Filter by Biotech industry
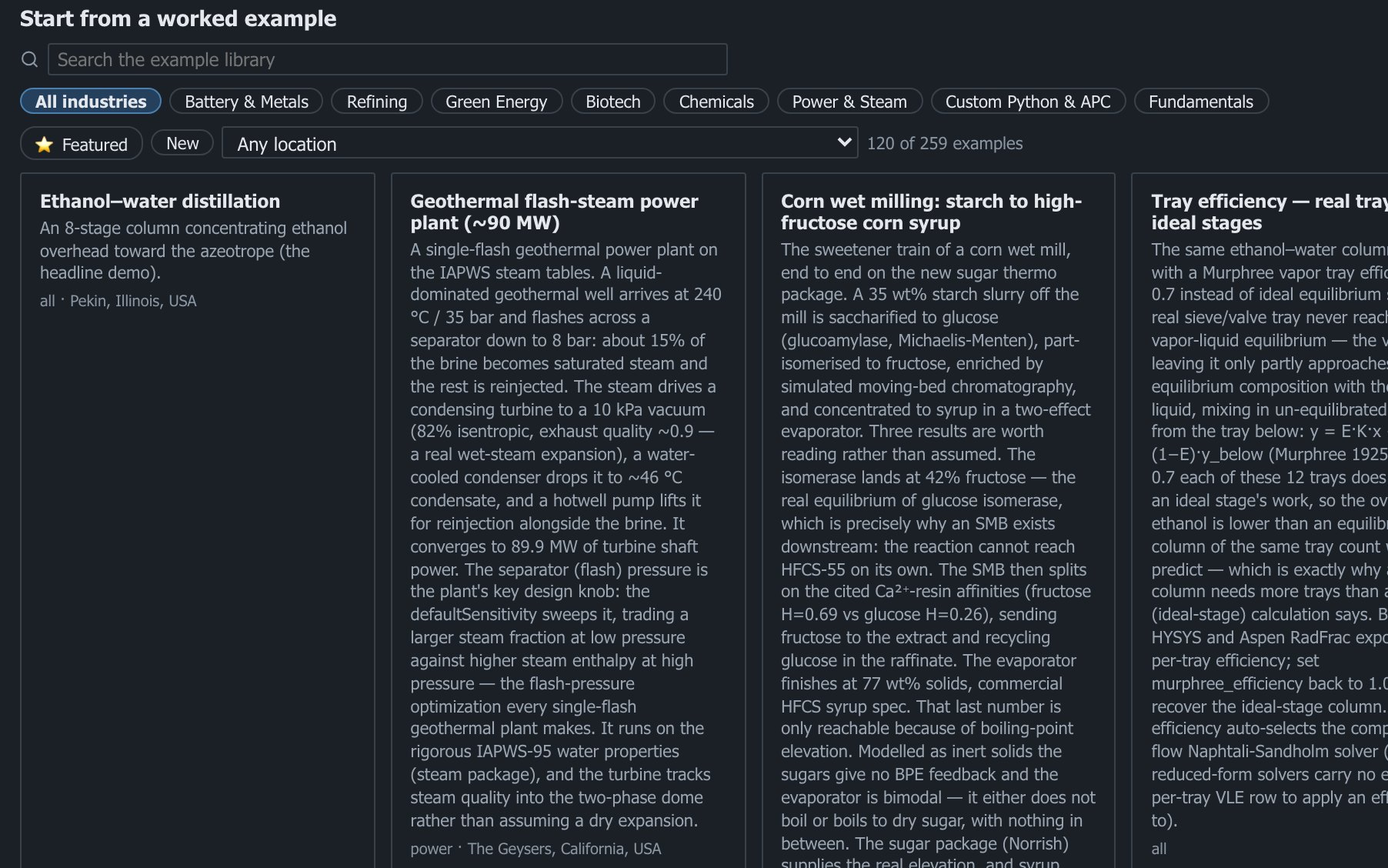Image resolution: width=1388 pixels, height=868 pixels. pyautogui.click(x=613, y=102)
